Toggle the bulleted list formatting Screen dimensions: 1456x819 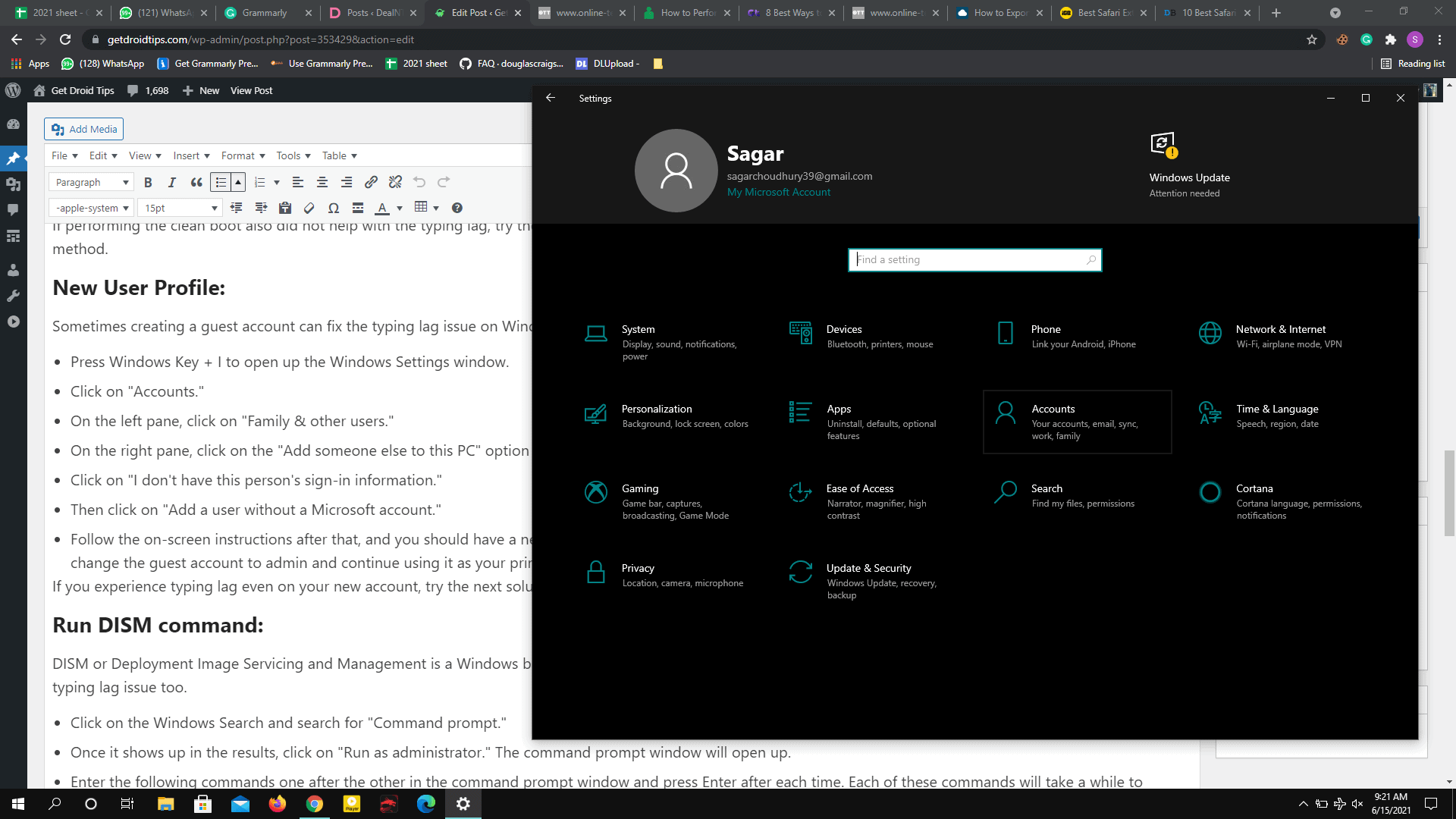pyautogui.click(x=221, y=182)
